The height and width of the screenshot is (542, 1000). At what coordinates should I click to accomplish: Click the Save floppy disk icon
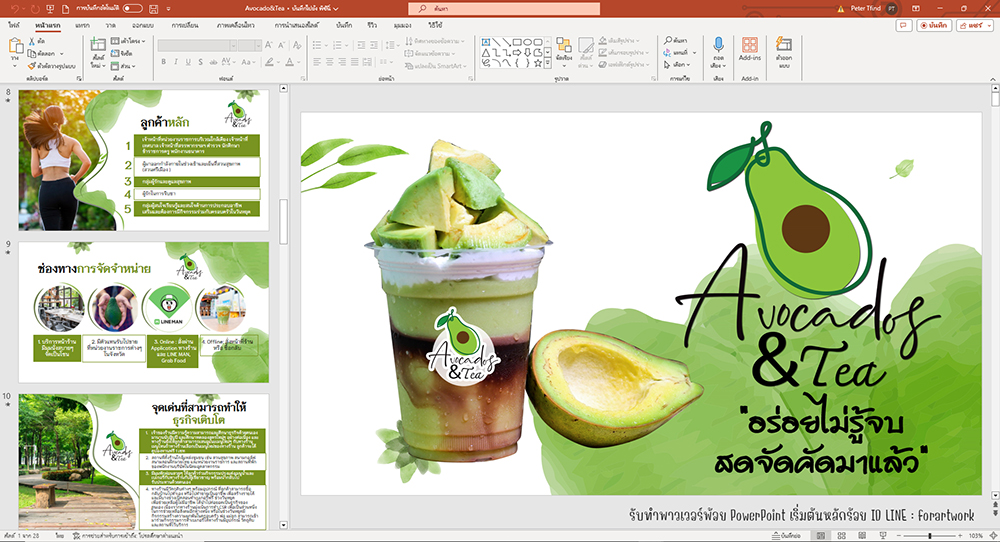coord(153,8)
